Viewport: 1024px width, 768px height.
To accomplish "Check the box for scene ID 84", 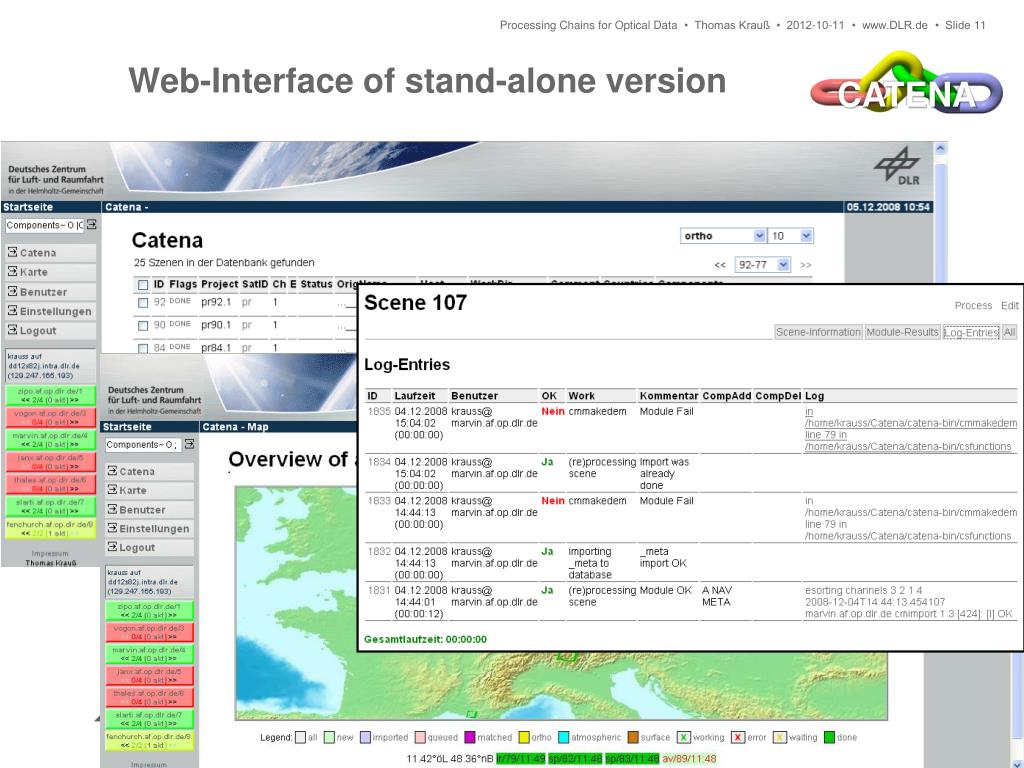I will click(143, 349).
